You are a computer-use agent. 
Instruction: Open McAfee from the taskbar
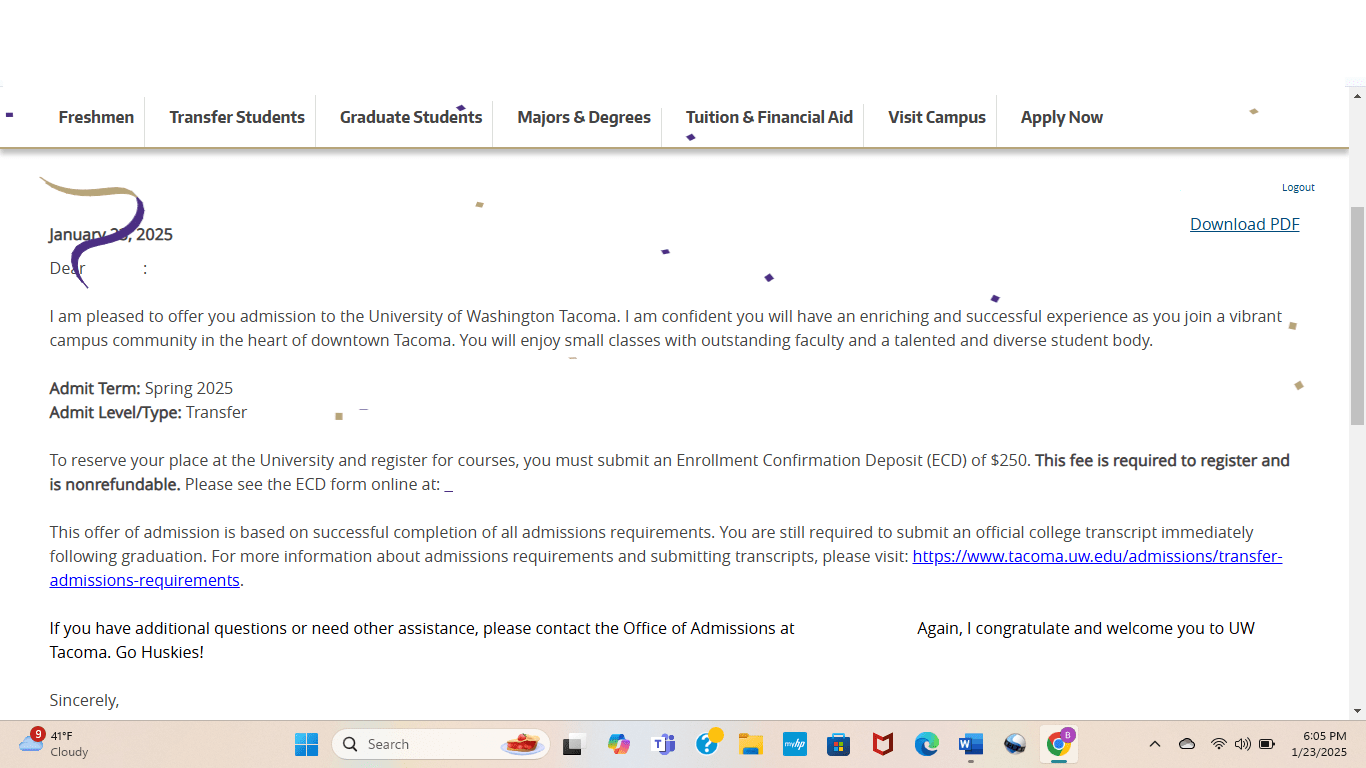pyautogui.click(x=882, y=744)
